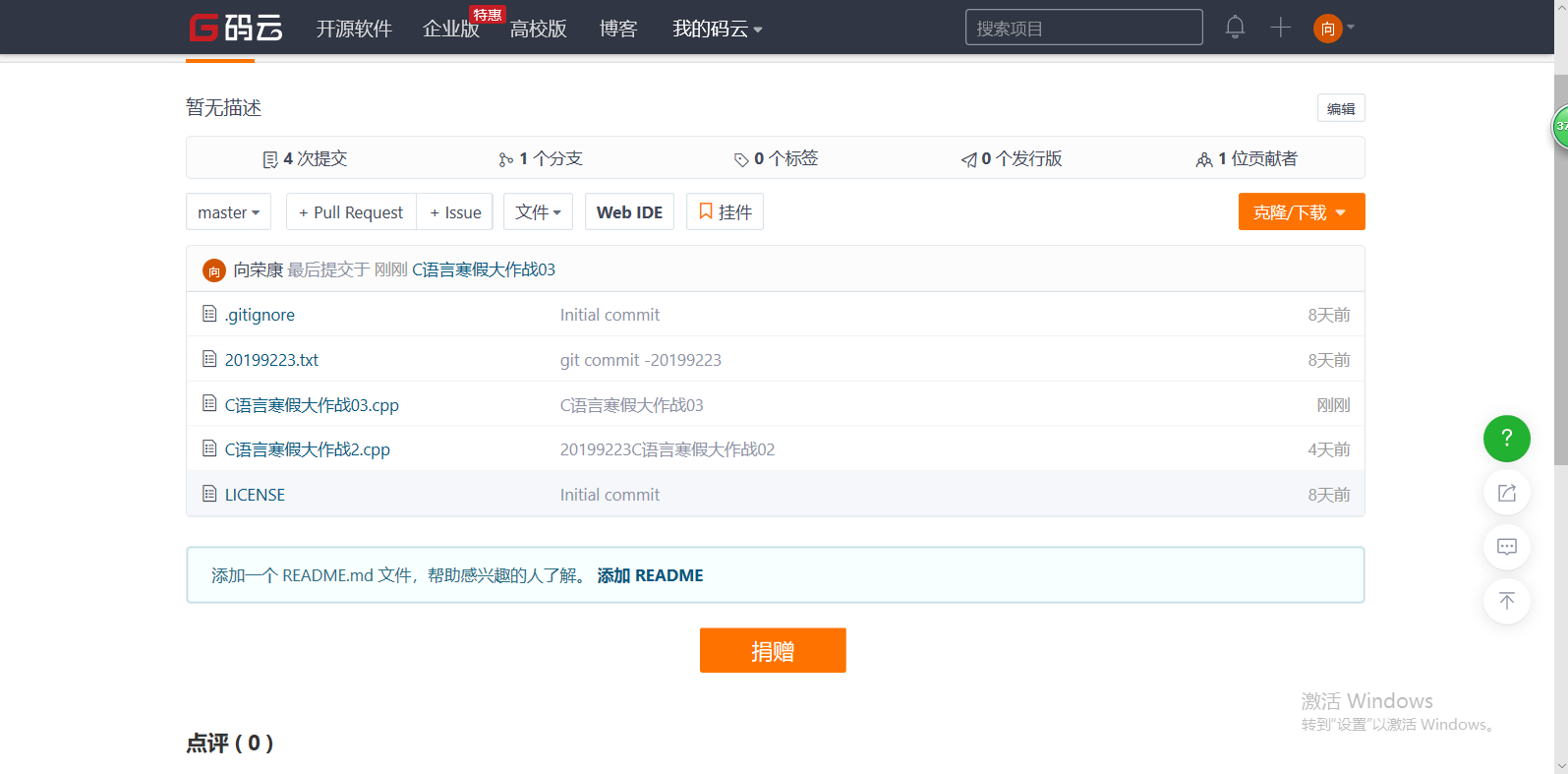Open the 码云 Gitee logo home
The image size is (1568, 774).
point(236,28)
